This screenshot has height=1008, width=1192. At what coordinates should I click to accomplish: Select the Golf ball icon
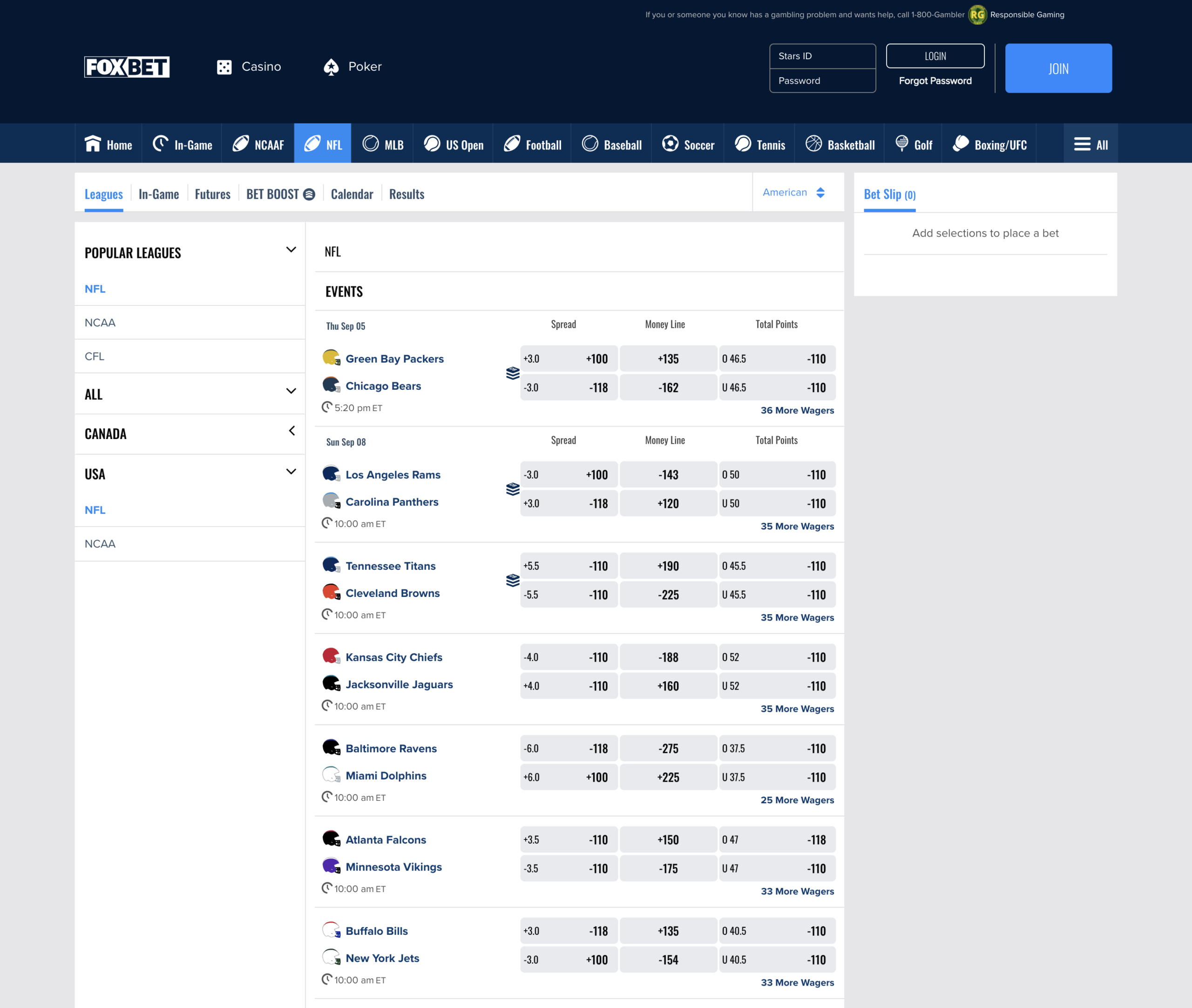click(902, 143)
